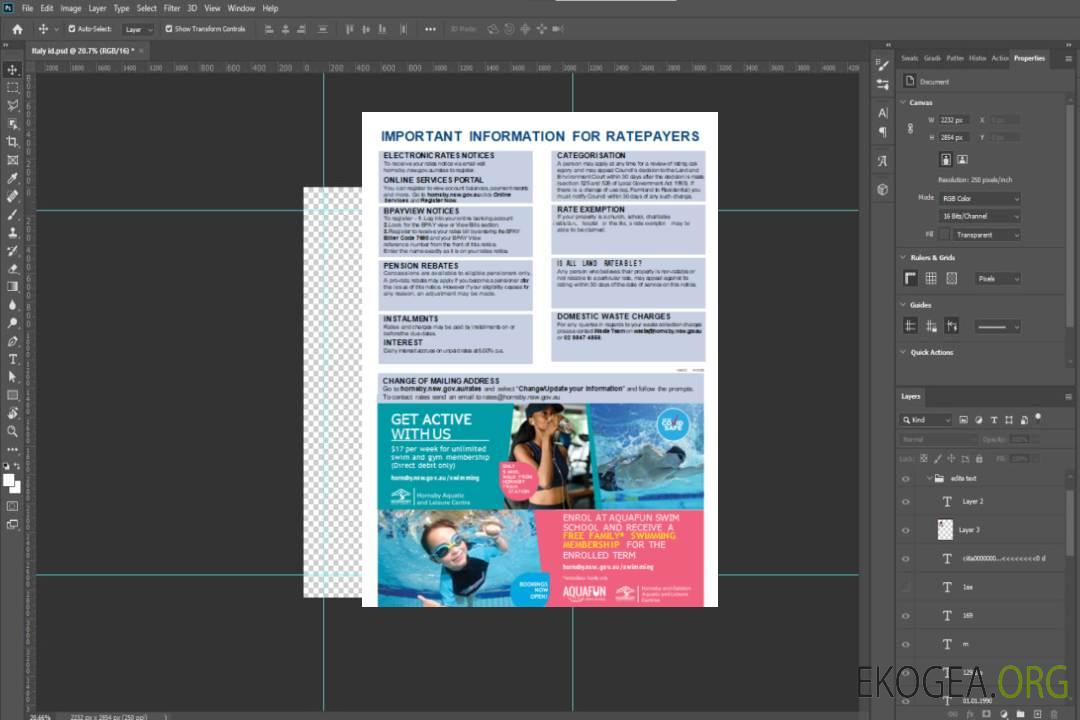Select the Eyedropper tool

coord(13,178)
